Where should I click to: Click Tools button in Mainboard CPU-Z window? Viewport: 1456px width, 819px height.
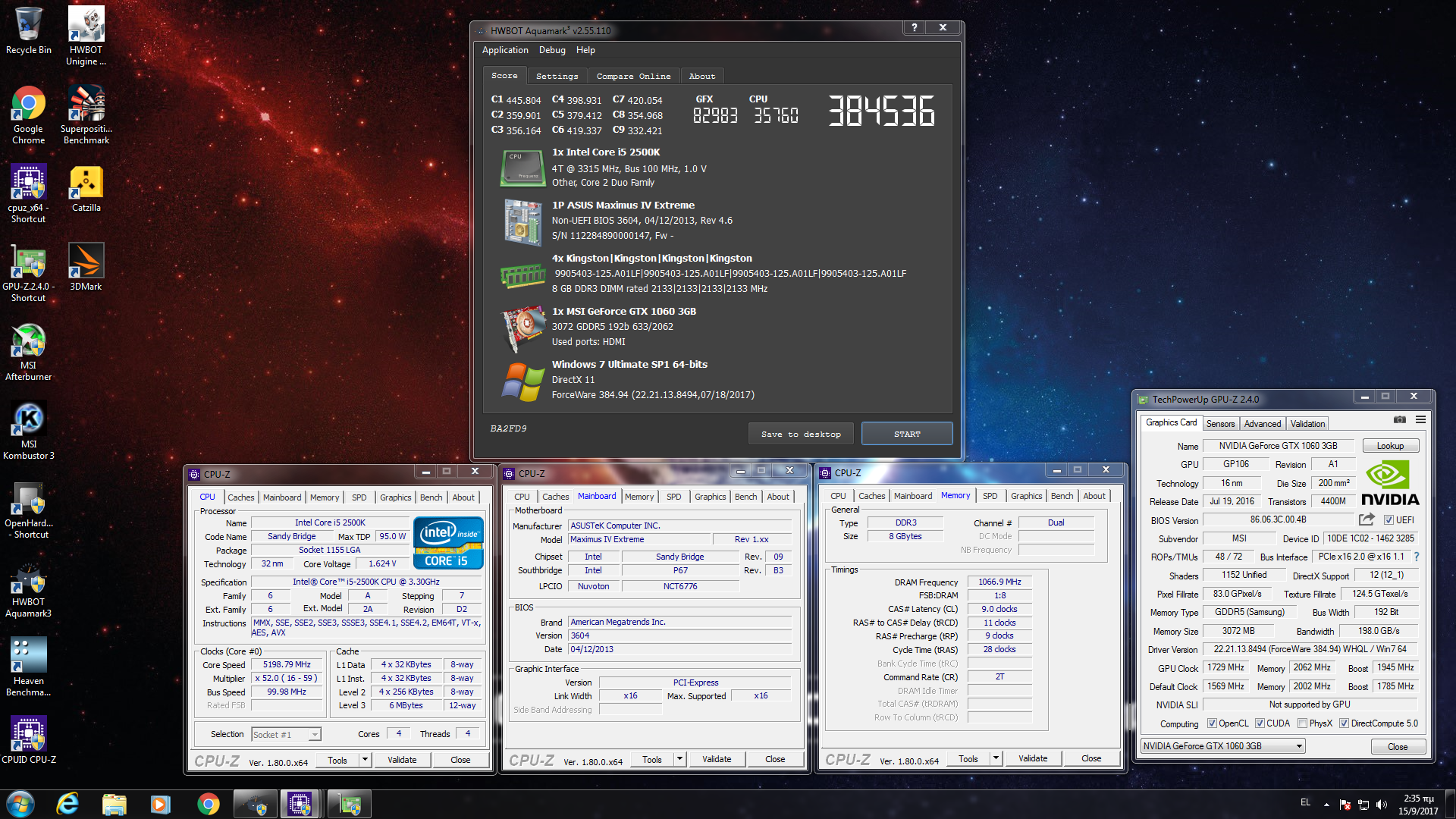[652, 759]
